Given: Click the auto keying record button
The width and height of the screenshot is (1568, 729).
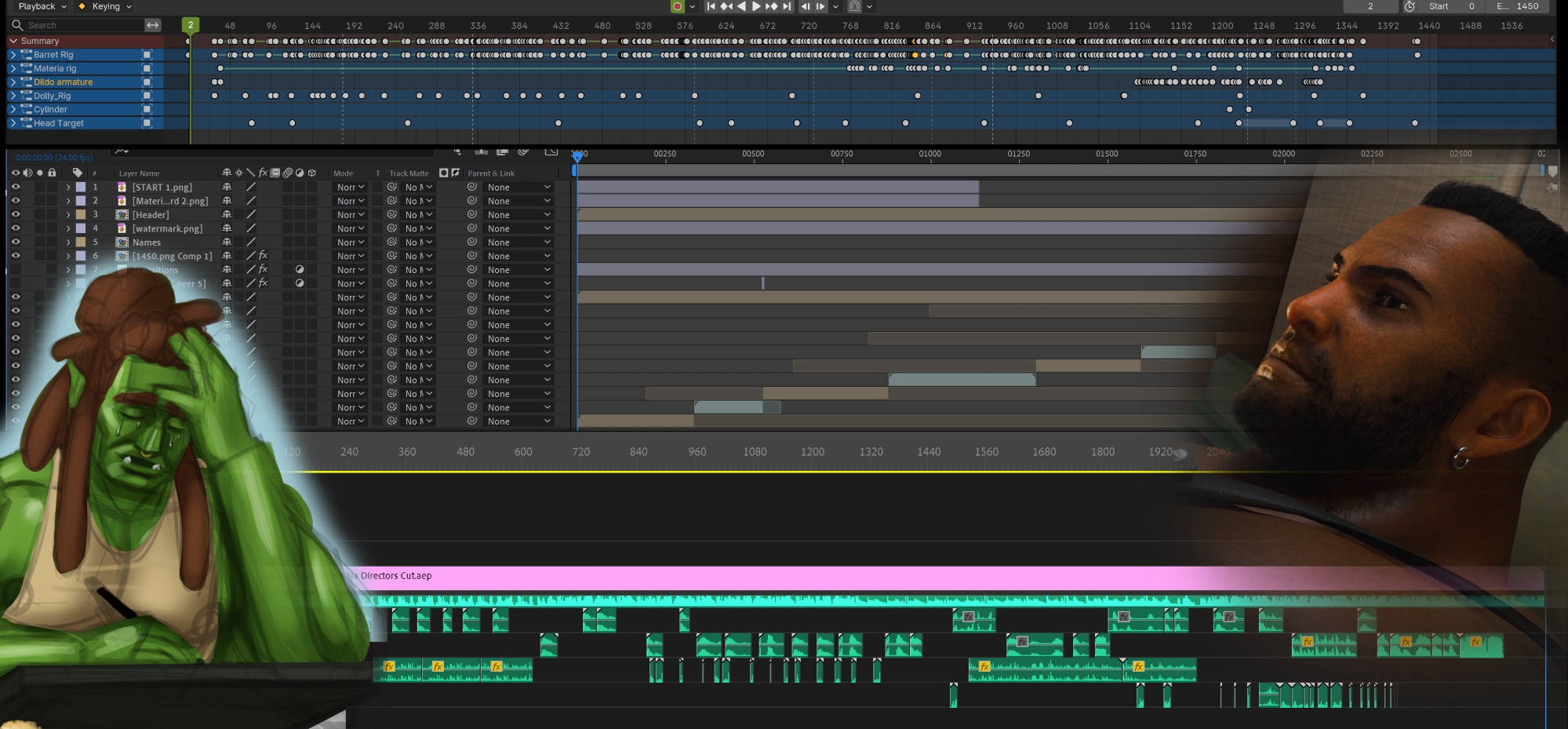Looking at the screenshot, I should (677, 6).
